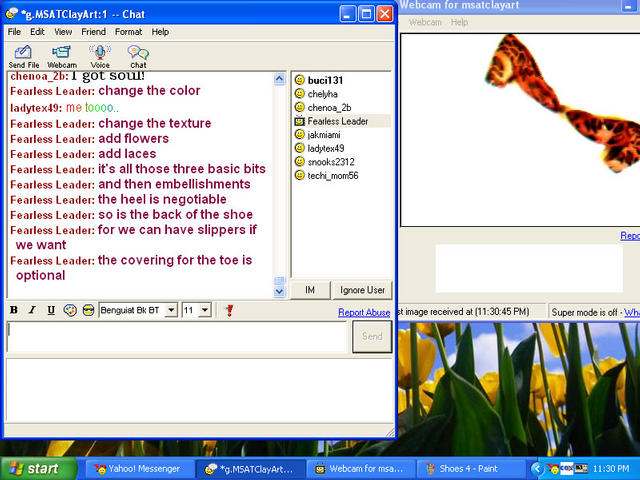Open the Benguiat Bk BT font dropdown
This screenshot has height=480, width=640.
[x=172, y=310]
